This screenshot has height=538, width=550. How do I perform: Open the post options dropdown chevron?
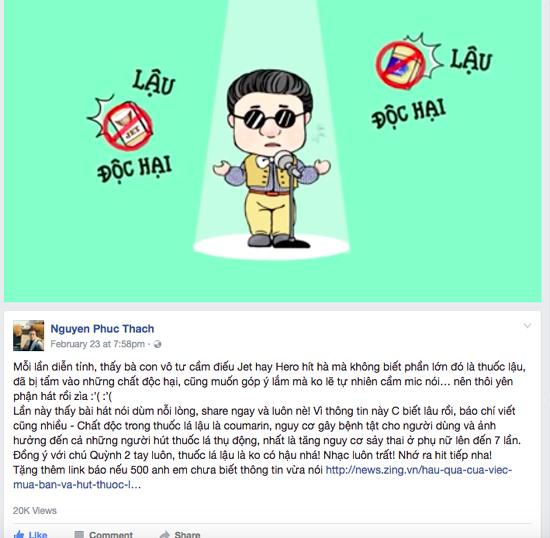pos(527,326)
